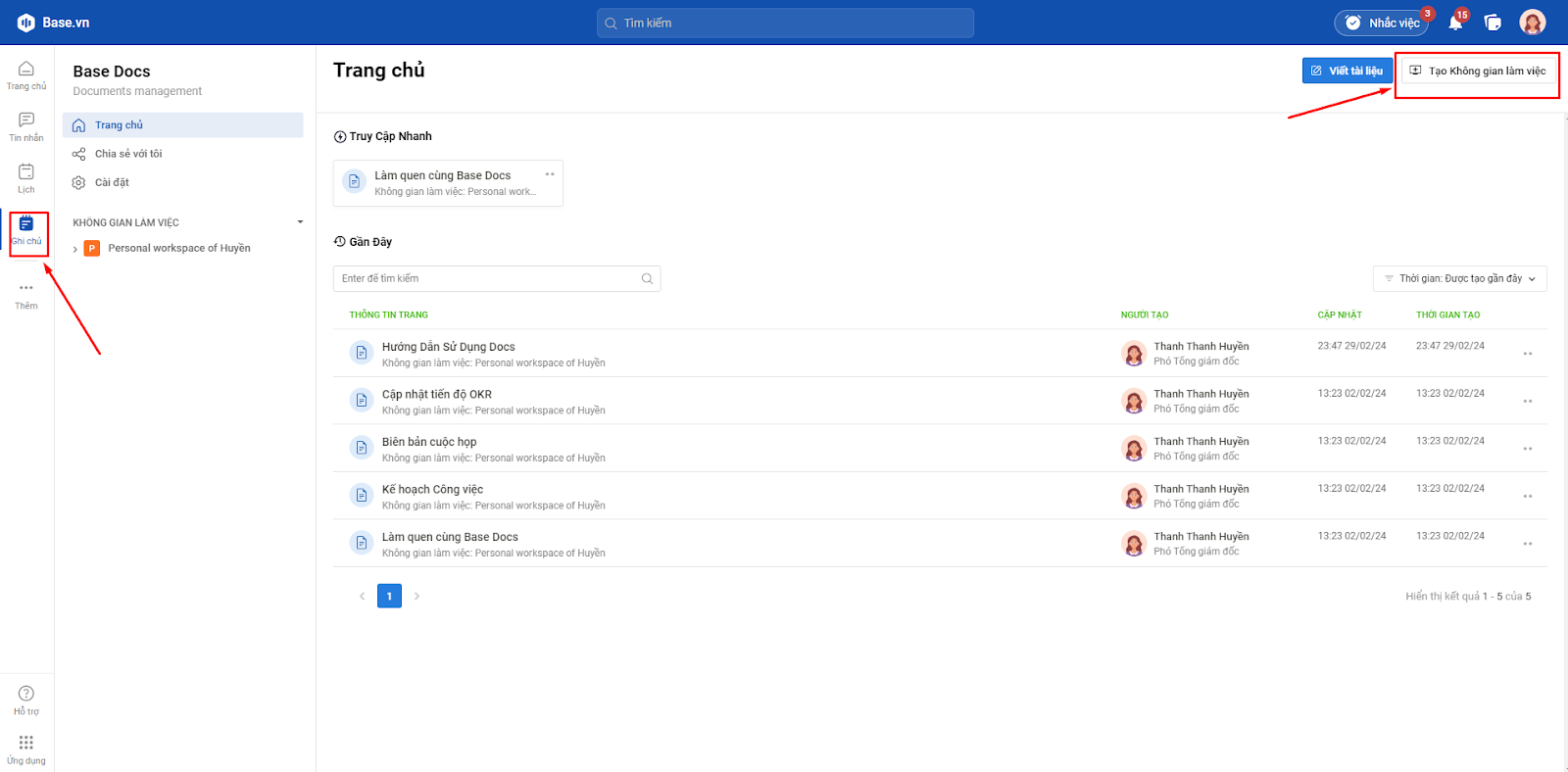This screenshot has width=1568, height=772.
Task: Open the Hỗ trợ help icon
Action: (x=26, y=700)
